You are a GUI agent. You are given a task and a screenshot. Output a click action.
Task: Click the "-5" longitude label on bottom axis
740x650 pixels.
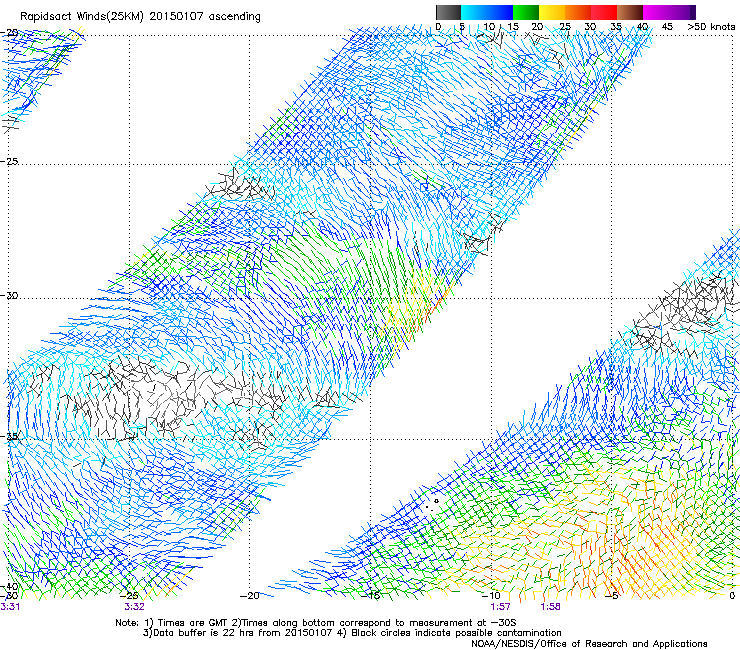pyautogui.click(x=612, y=596)
